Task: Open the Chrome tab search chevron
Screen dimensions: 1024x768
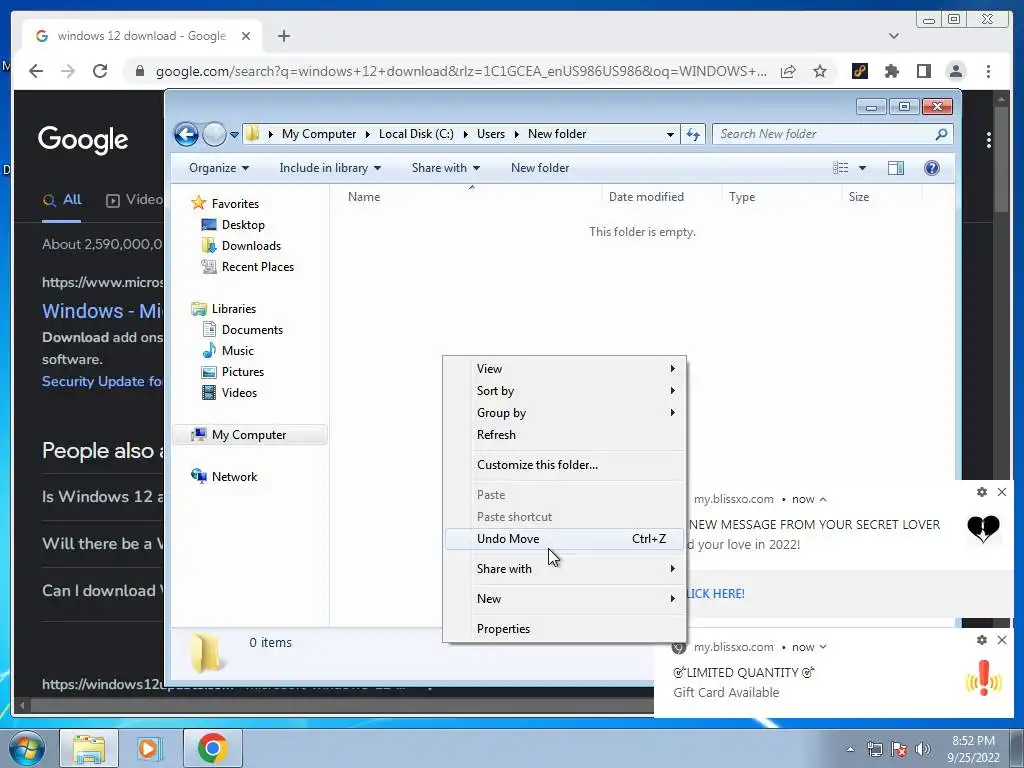Action: click(894, 36)
